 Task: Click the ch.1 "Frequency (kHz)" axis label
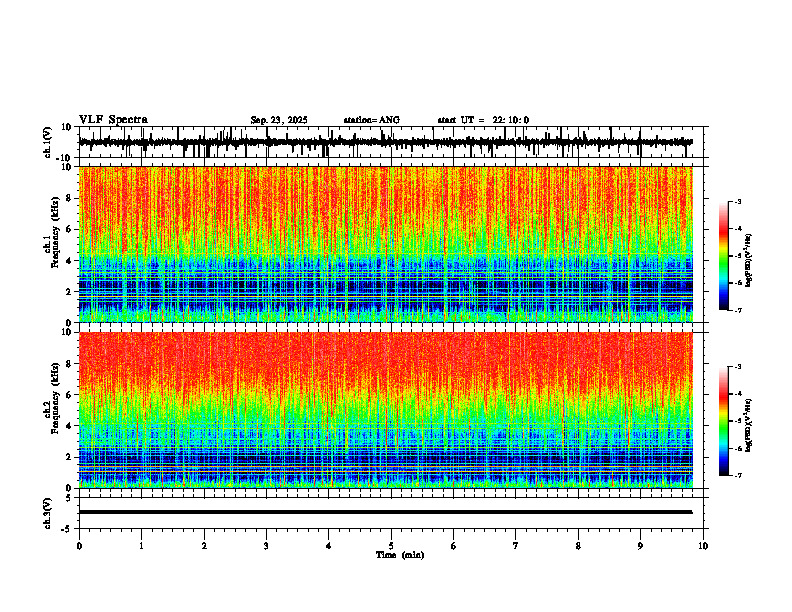click(x=56, y=232)
